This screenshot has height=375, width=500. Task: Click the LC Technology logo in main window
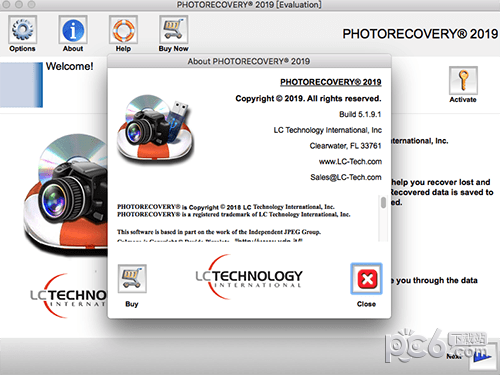pyautogui.click(x=69, y=296)
